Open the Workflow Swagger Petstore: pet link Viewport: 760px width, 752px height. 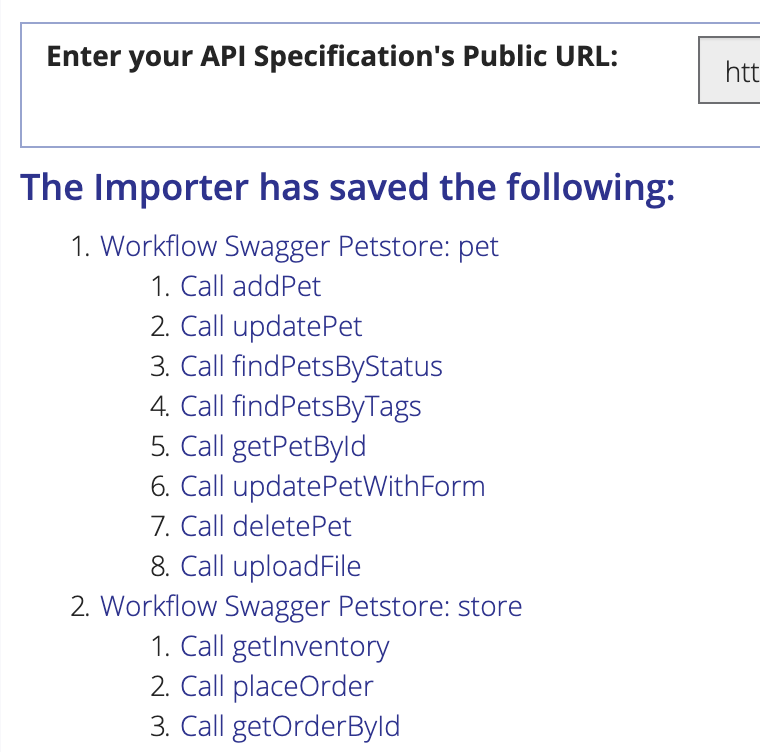299,246
